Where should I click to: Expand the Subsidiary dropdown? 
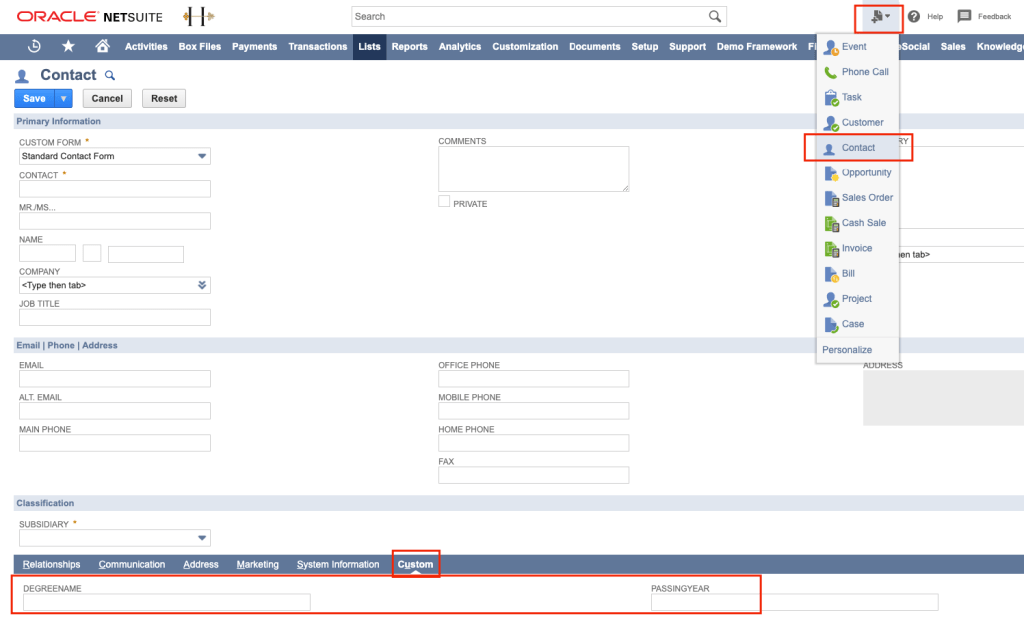(202, 537)
